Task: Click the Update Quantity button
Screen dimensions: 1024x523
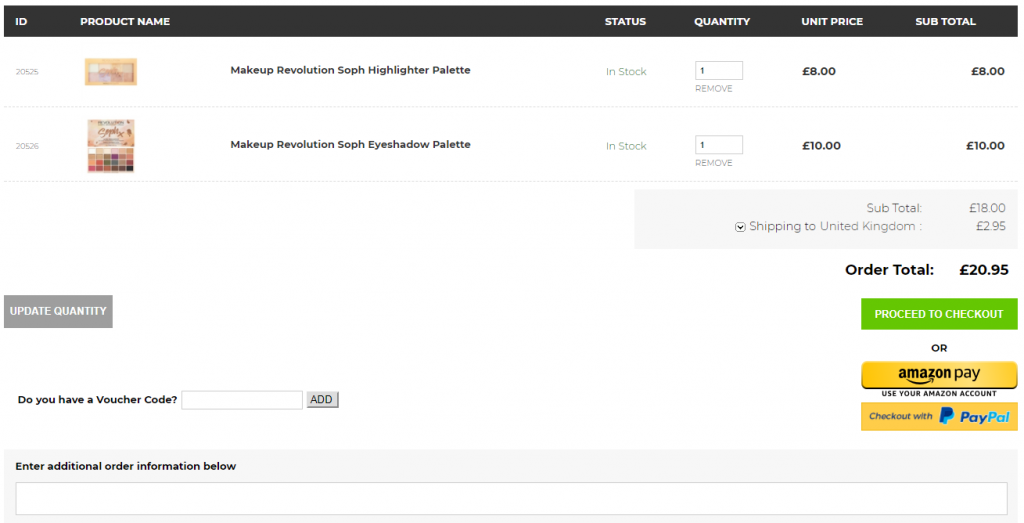Action: point(58,311)
